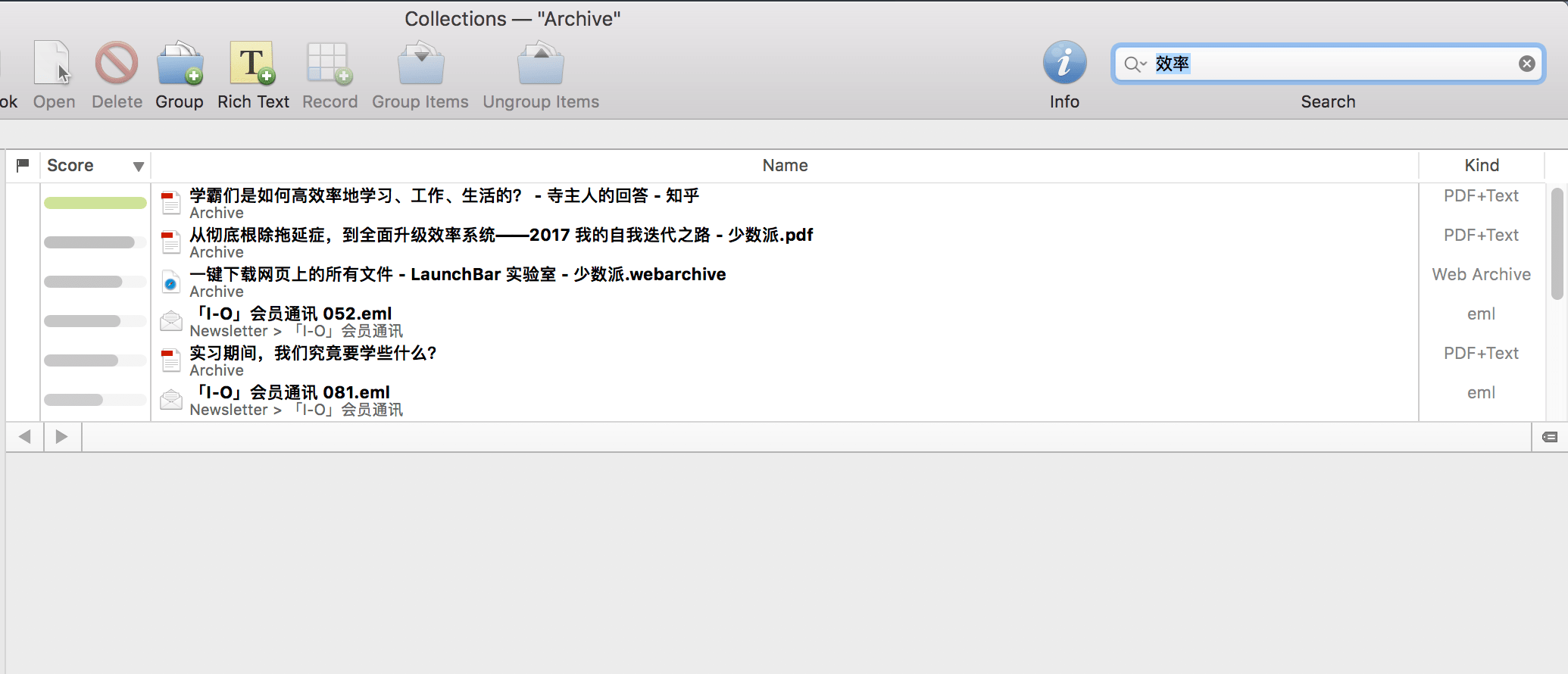1568x674 pixels.
Task: Click the flag column header
Action: (x=23, y=165)
